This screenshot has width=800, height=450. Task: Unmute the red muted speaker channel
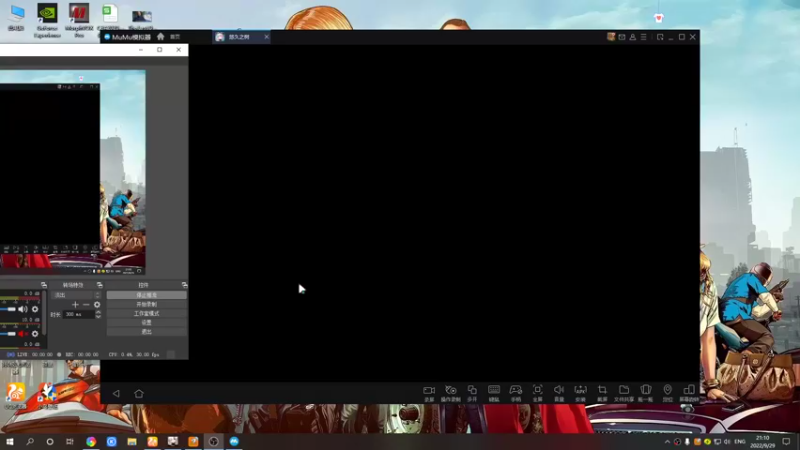(23, 334)
